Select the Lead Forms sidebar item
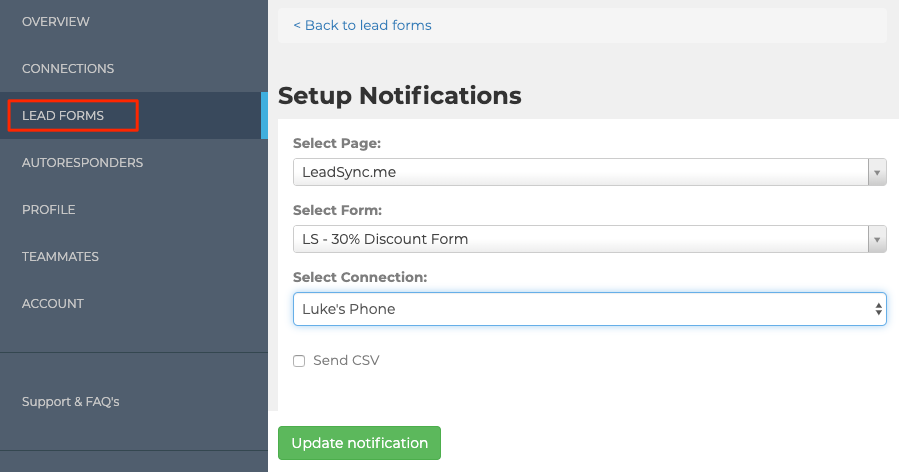This screenshot has width=899, height=472. point(63,116)
